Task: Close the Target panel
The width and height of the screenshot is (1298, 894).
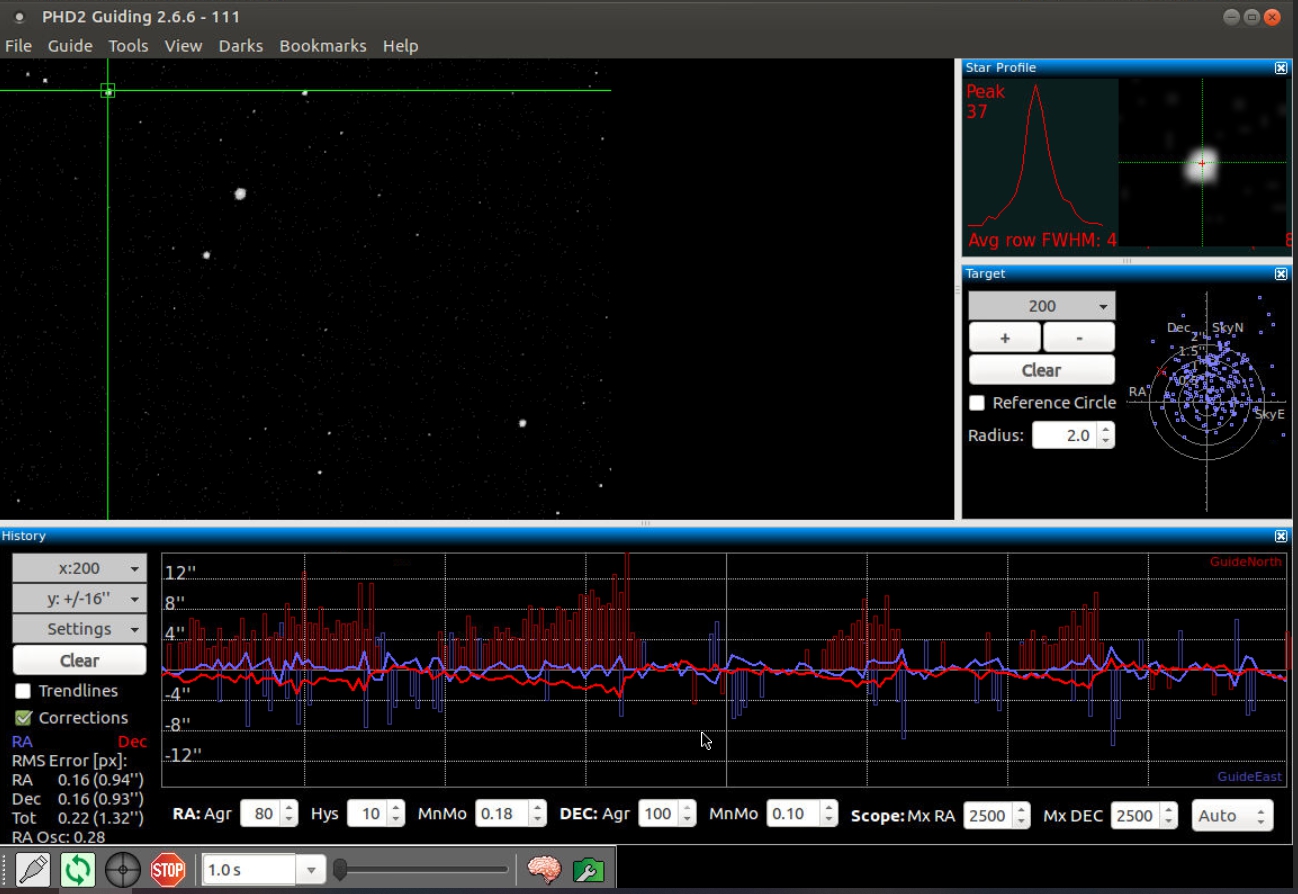Action: pyautogui.click(x=1281, y=274)
